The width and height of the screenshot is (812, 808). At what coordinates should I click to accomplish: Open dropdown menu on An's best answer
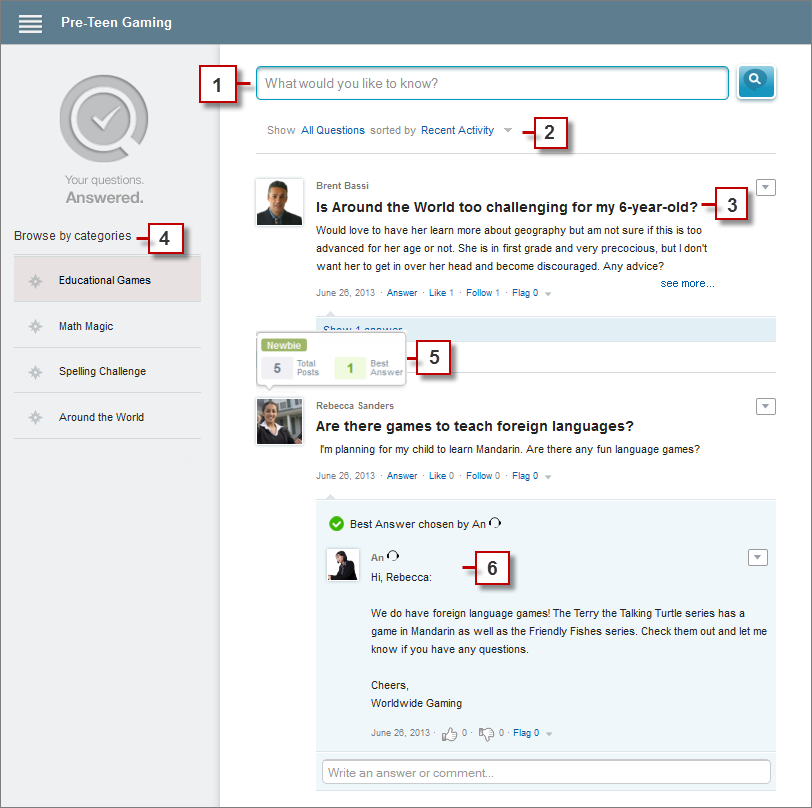coord(758,557)
